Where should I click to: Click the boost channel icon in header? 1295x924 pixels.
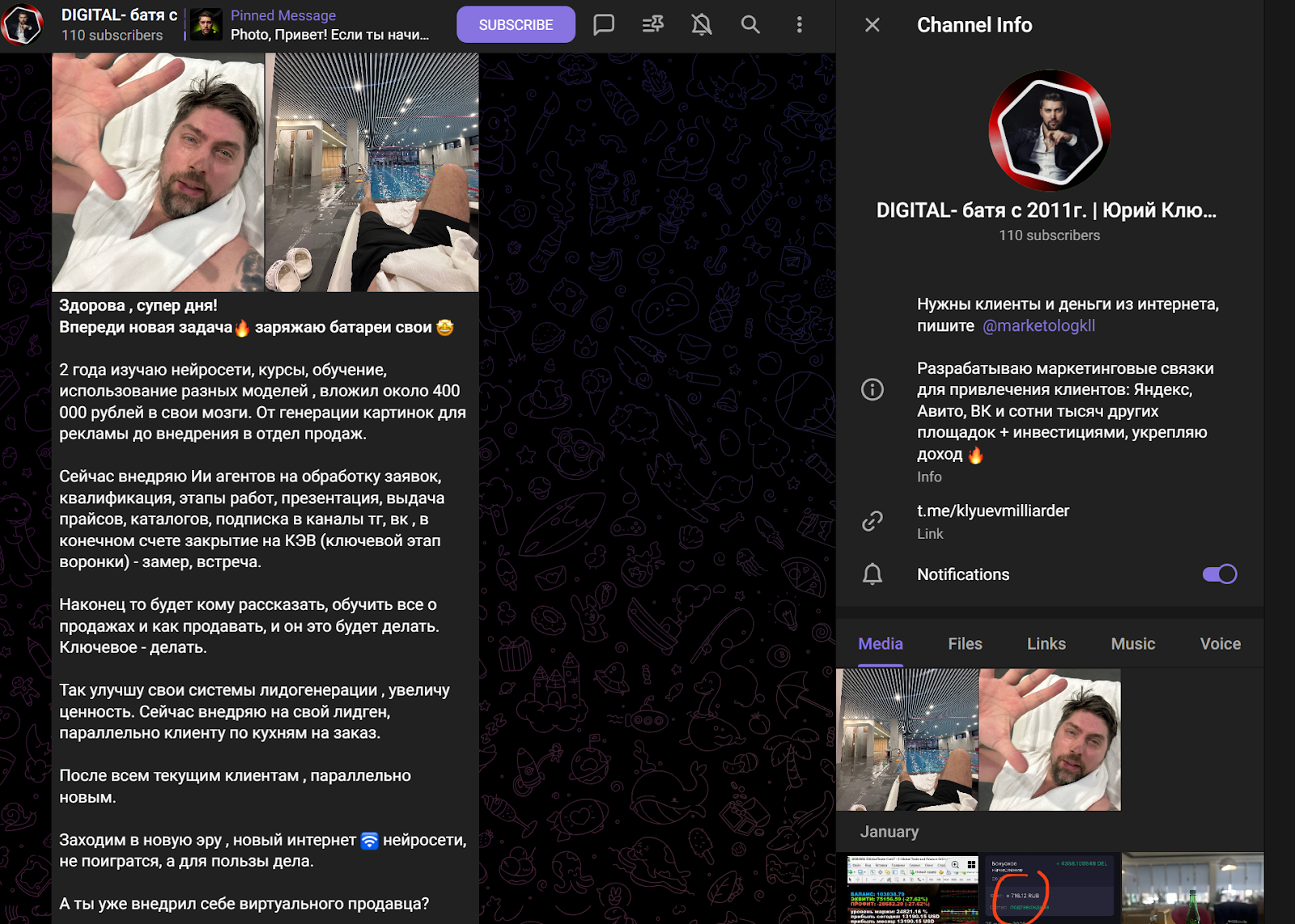pyautogui.click(x=652, y=25)
